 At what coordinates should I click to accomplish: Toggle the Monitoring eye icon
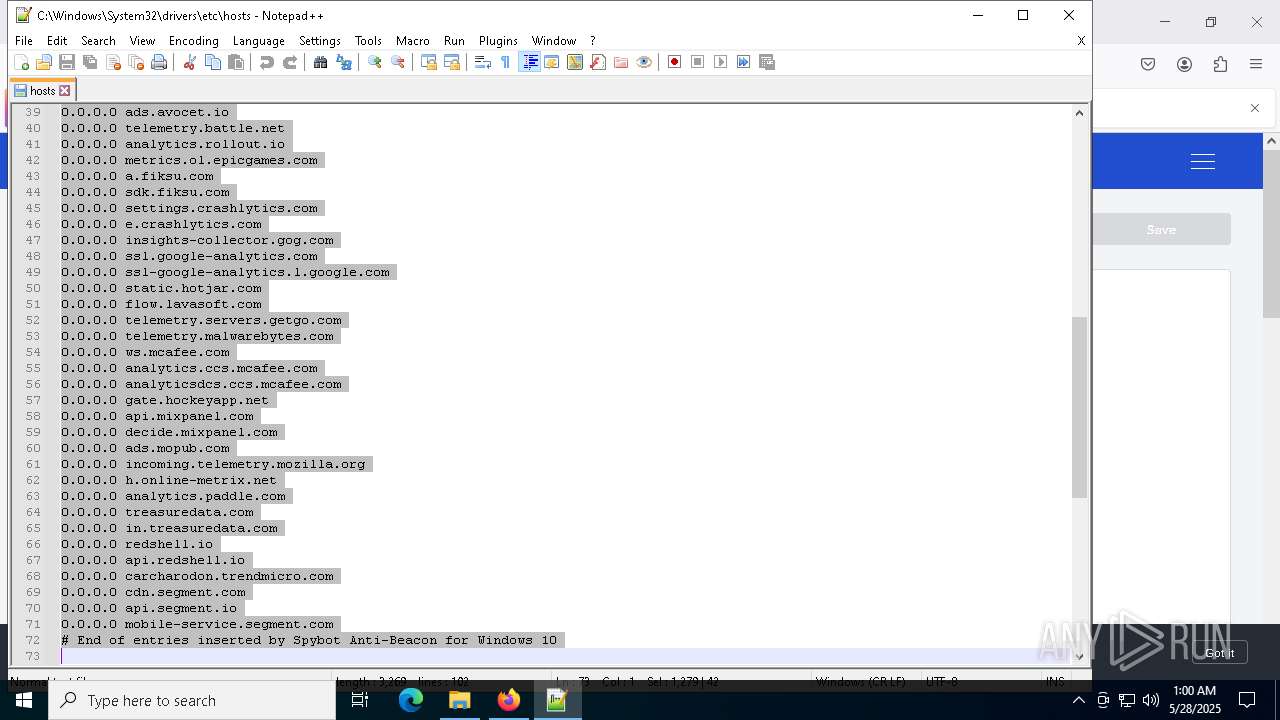click(x=644, y=62)
